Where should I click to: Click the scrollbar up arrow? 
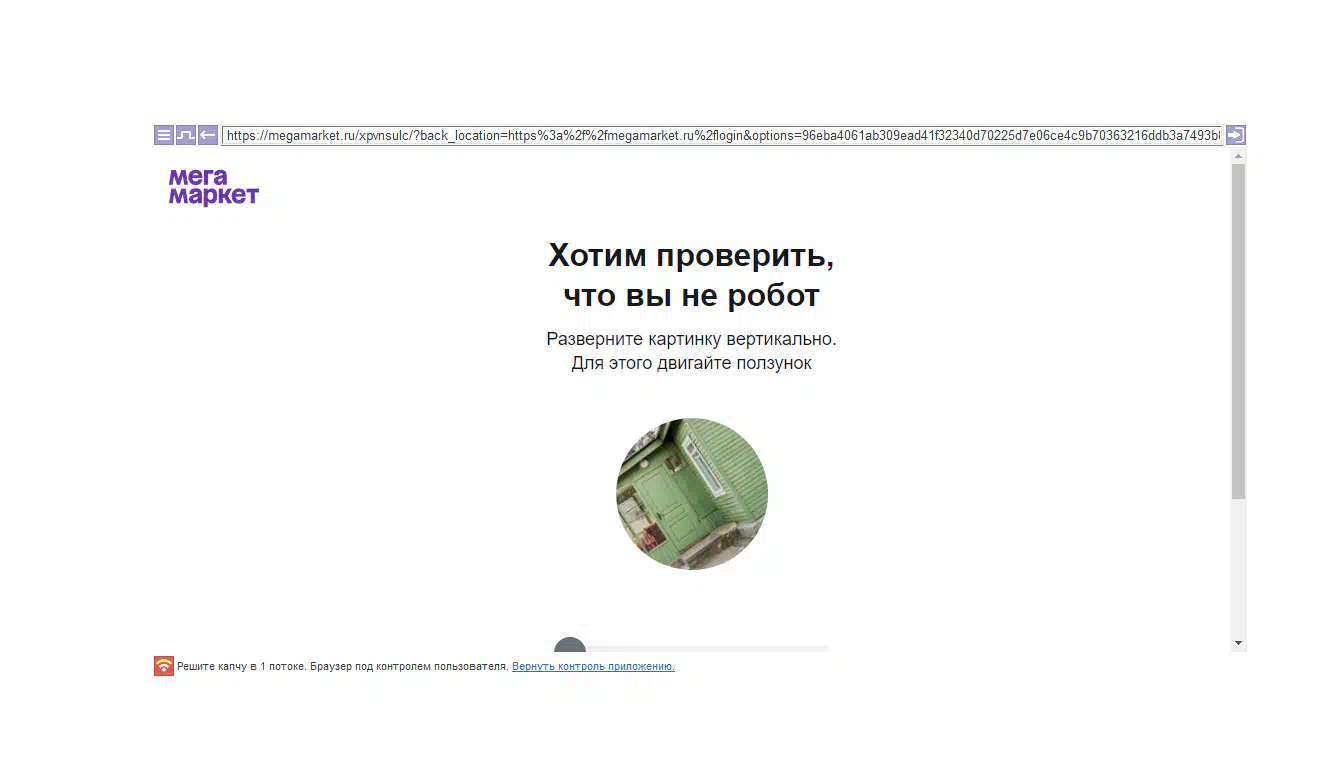coord(1239,156)
